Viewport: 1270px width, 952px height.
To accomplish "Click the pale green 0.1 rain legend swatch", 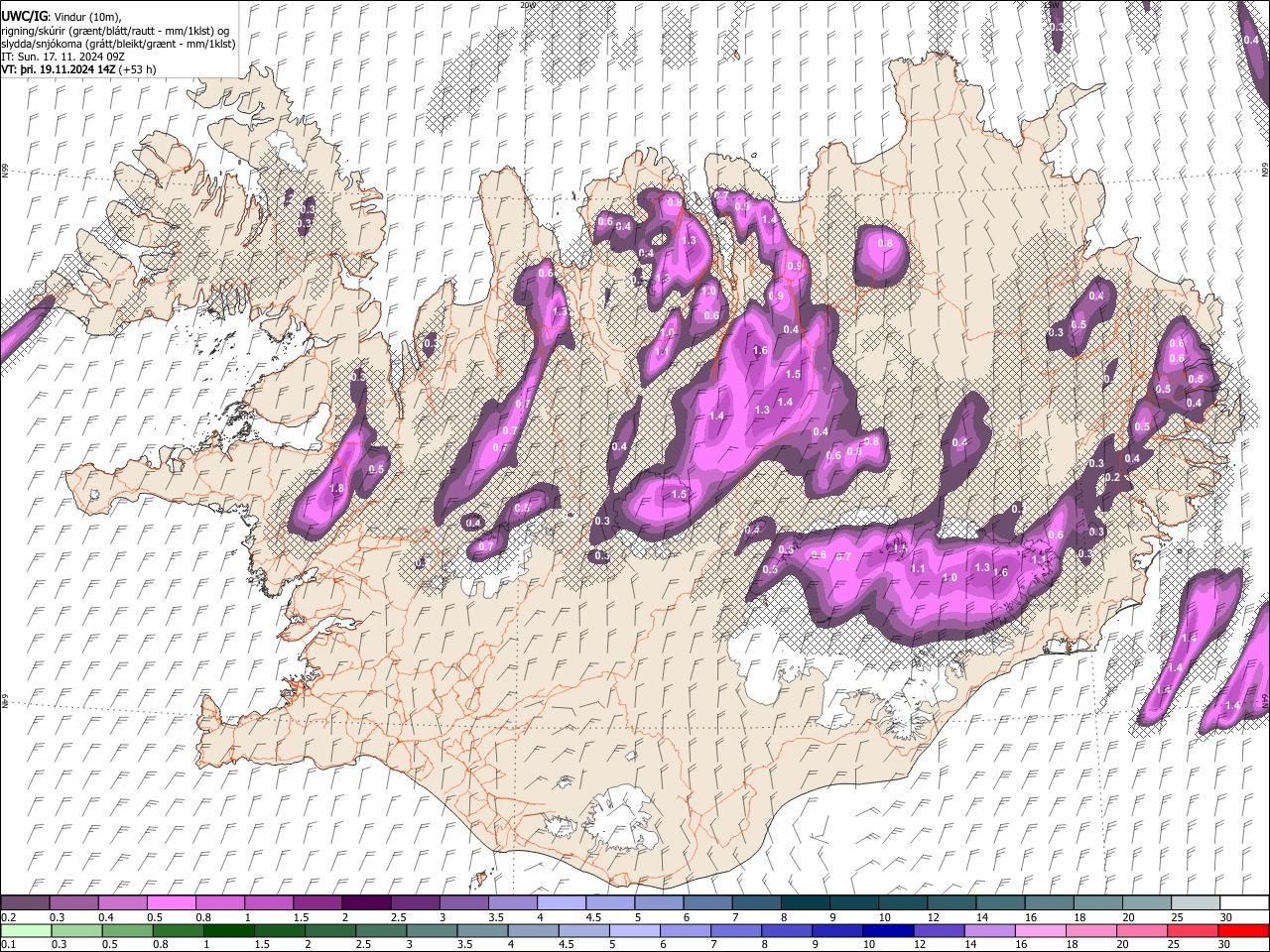I will coord(26,930).
